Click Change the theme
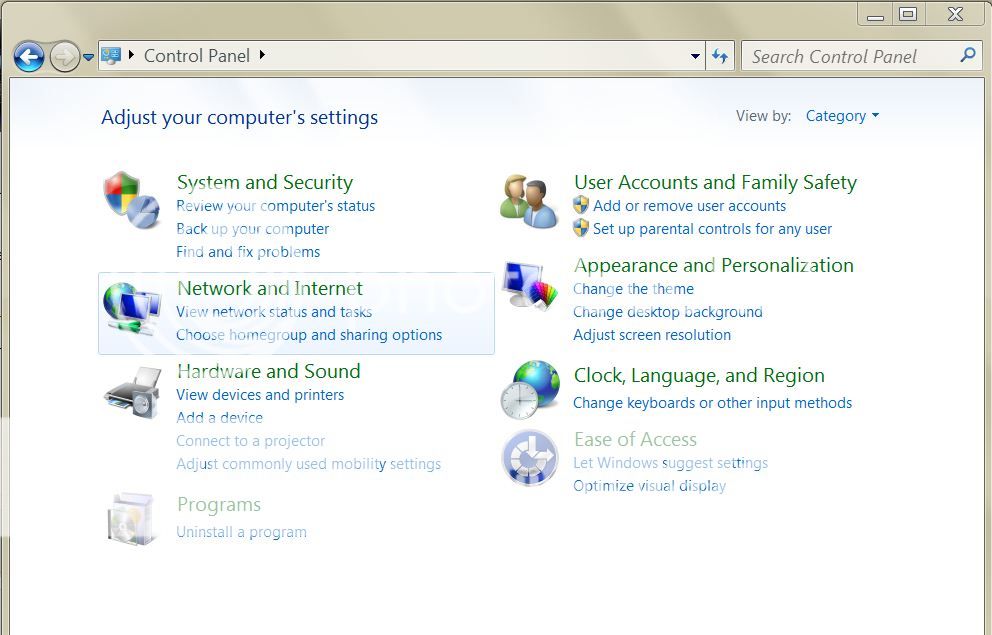The width and height of the screenshot is (992, 635). click(633, 289)
